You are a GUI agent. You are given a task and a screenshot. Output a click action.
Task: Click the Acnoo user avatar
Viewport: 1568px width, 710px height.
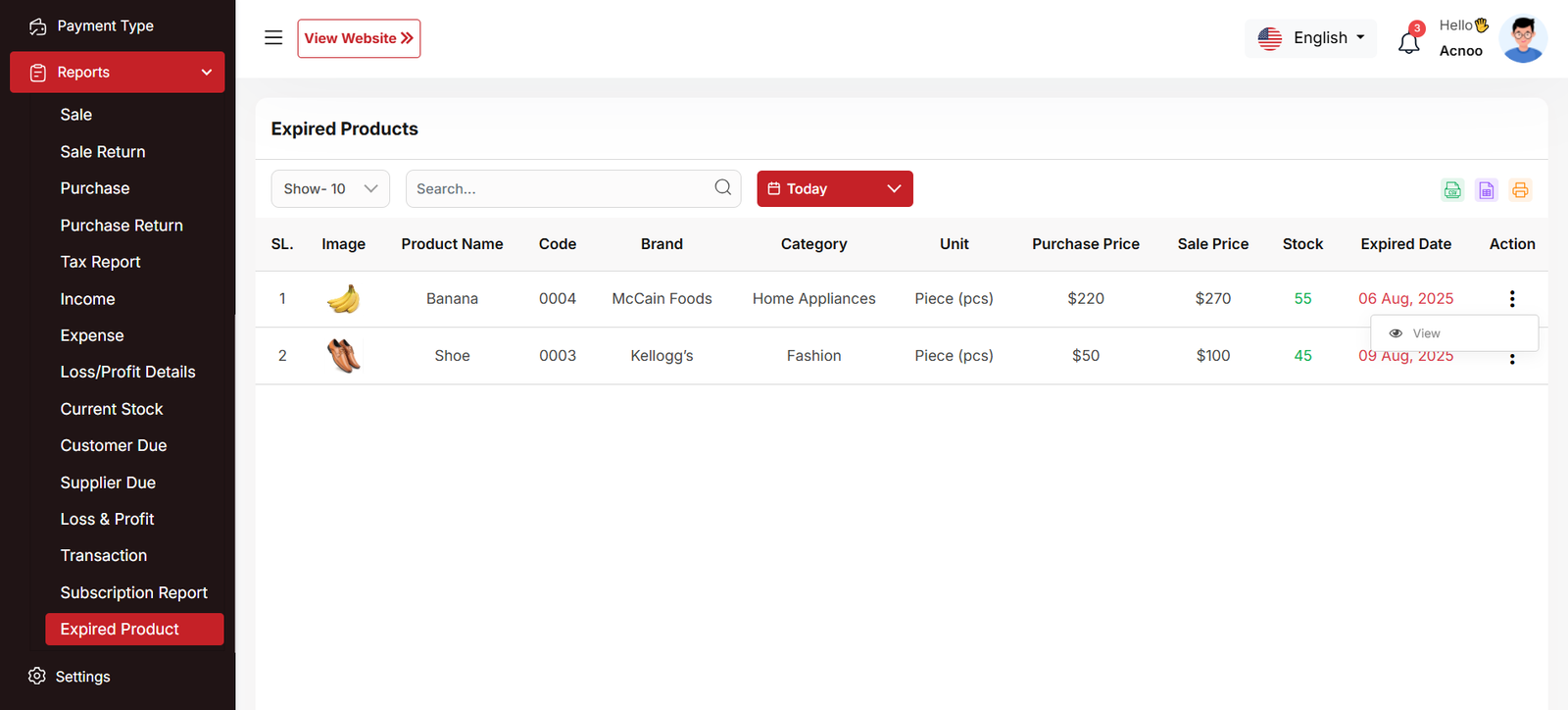pos(1522,39)
